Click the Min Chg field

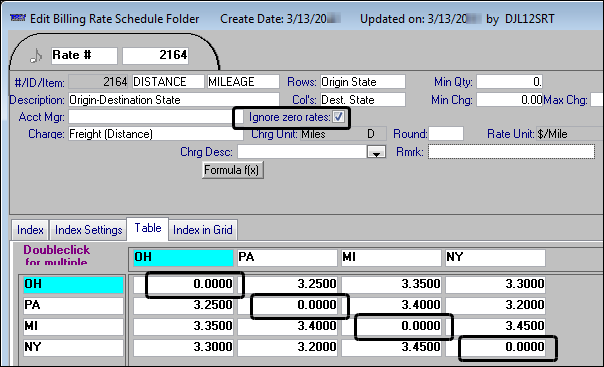click(x=509, y=100)
